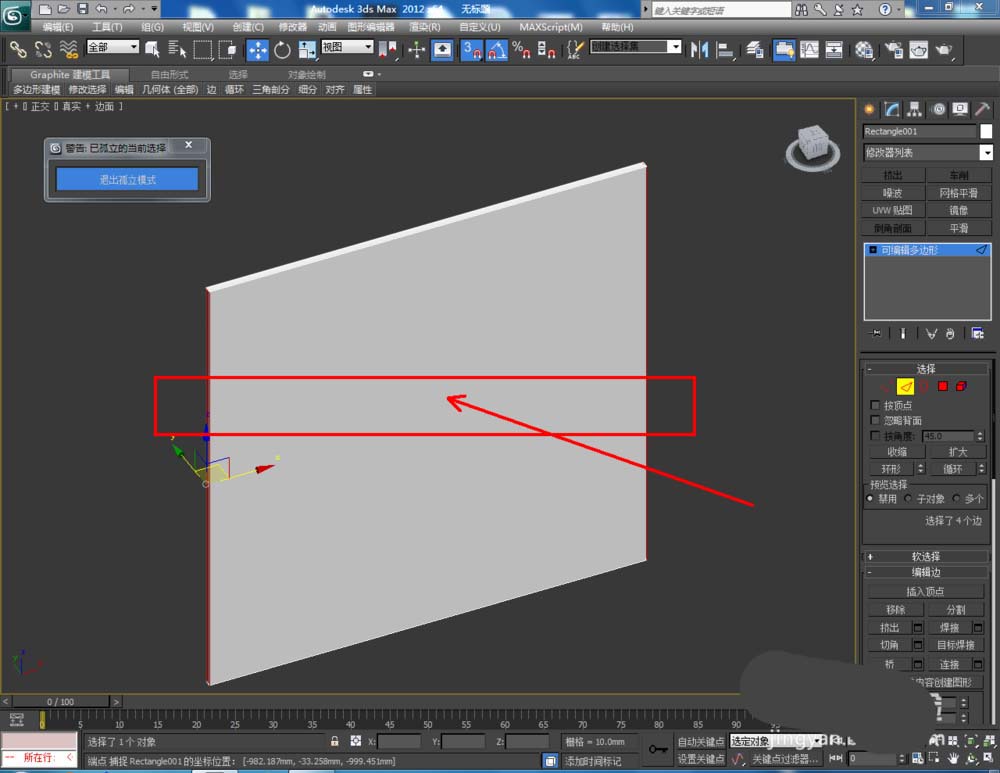This screenshot has width=1000, height=773.
Task: Open Render Setup teapot icon
Action: click(893, 50)
